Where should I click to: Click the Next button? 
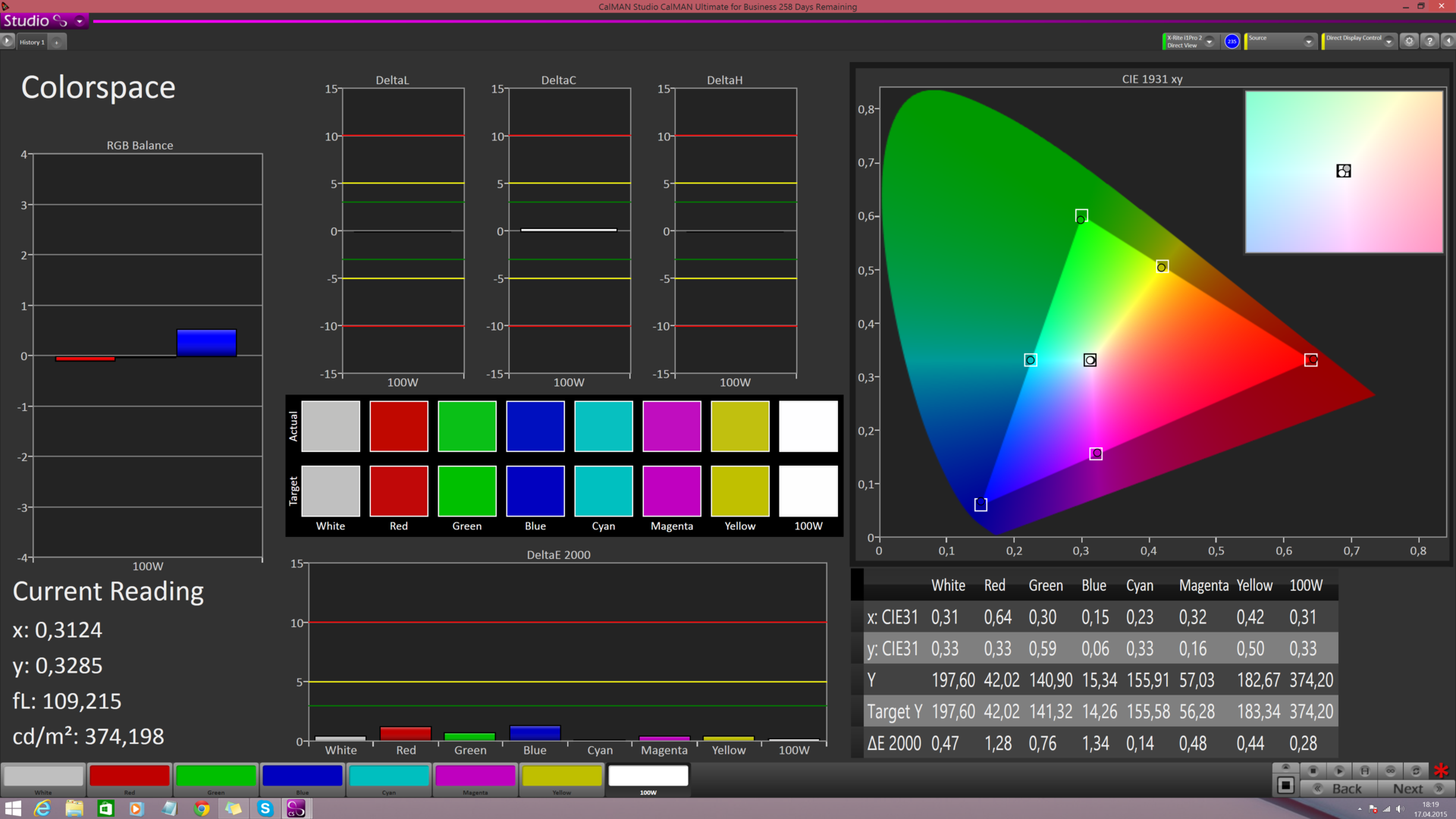pos(1410,789)
